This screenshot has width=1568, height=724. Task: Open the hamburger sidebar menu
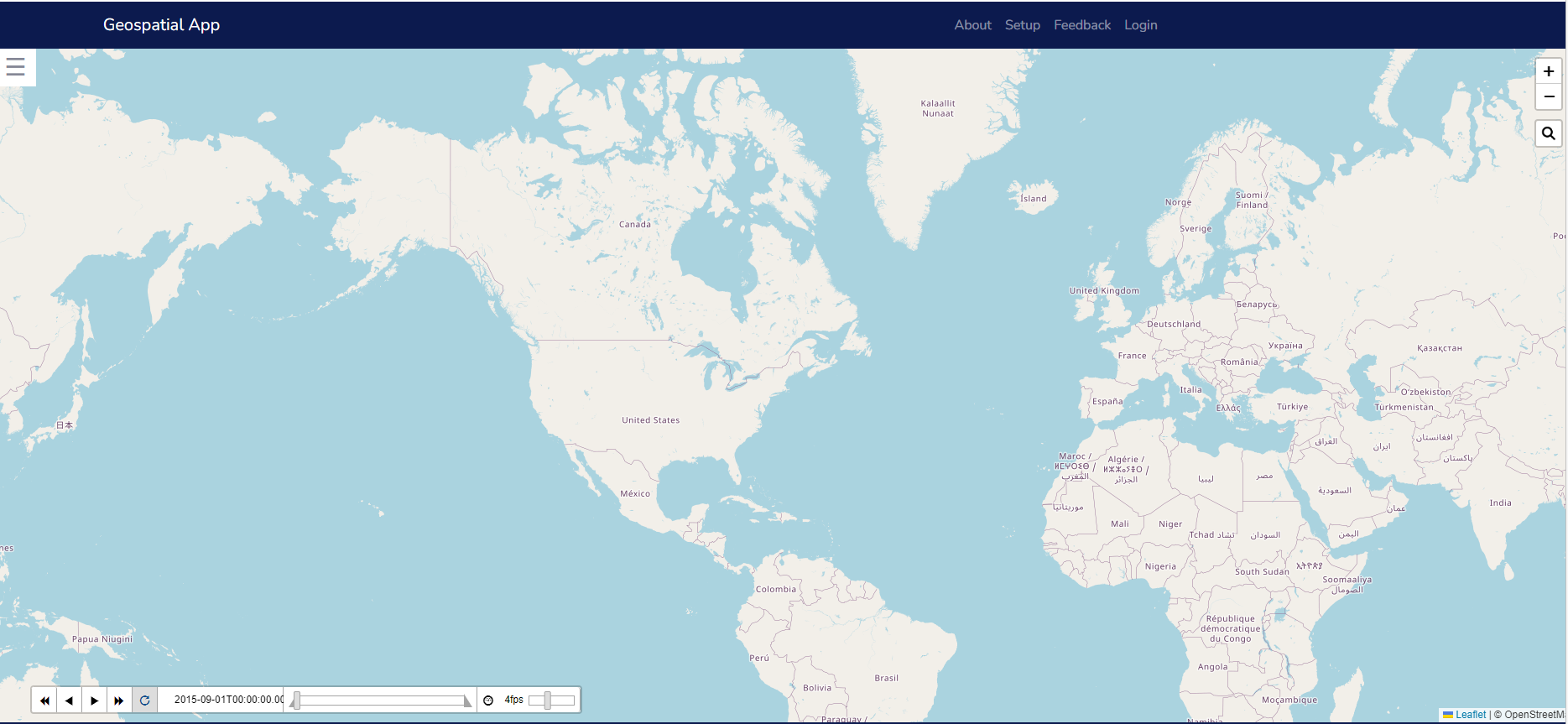click(x=16, y=67)
